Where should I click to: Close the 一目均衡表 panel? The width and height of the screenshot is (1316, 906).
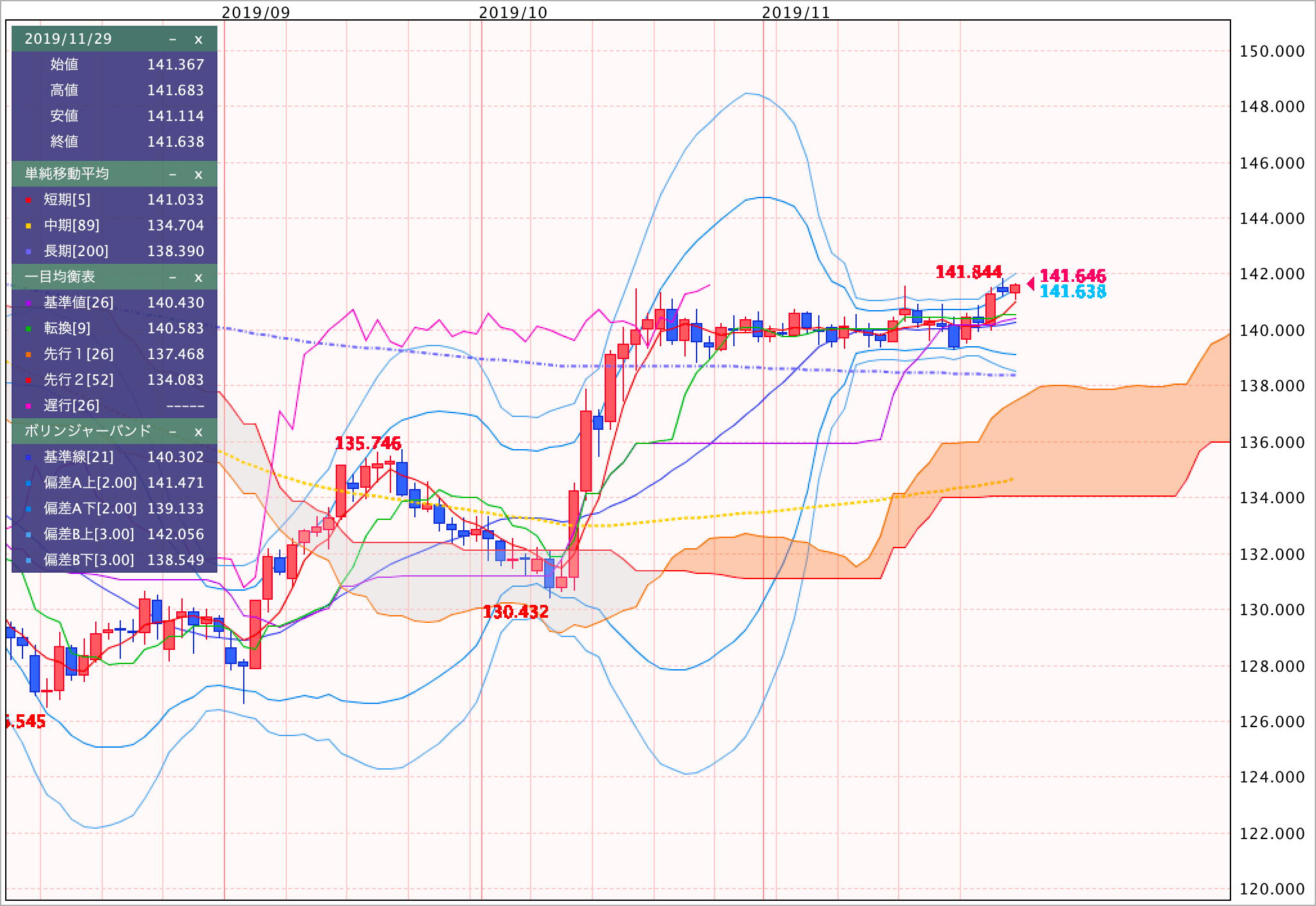pyautogui.click(x=198, y=277)
